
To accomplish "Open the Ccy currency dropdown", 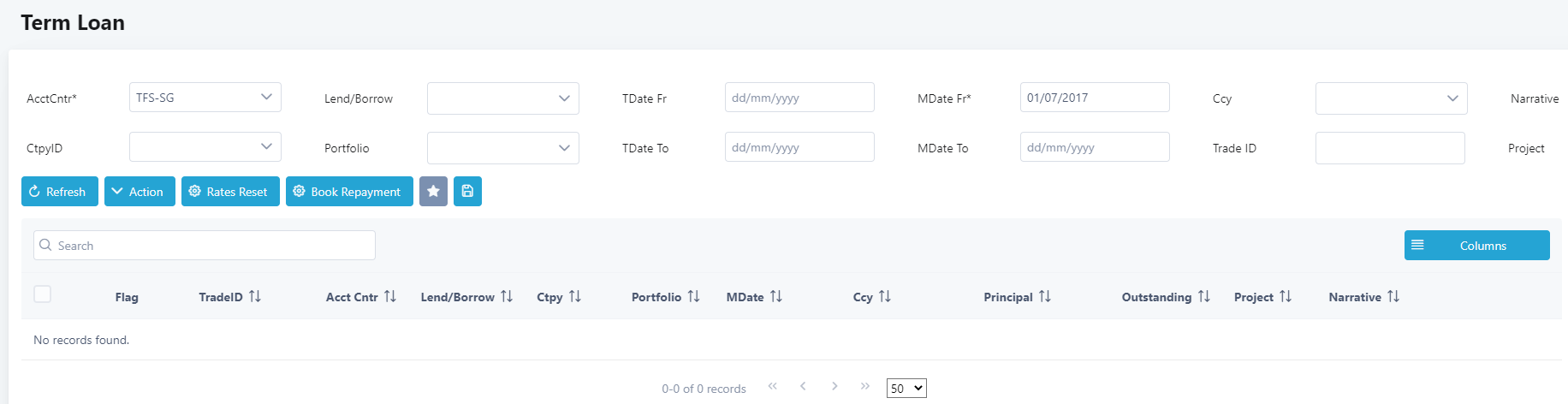I will click(x=1391, y=98).
